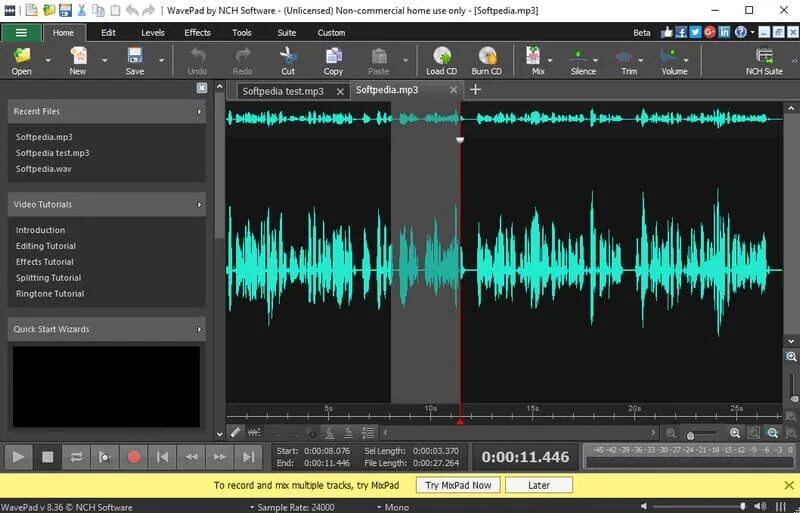Click the thumbs-up like icon
800x513 pixels.
tap(666, 32)
